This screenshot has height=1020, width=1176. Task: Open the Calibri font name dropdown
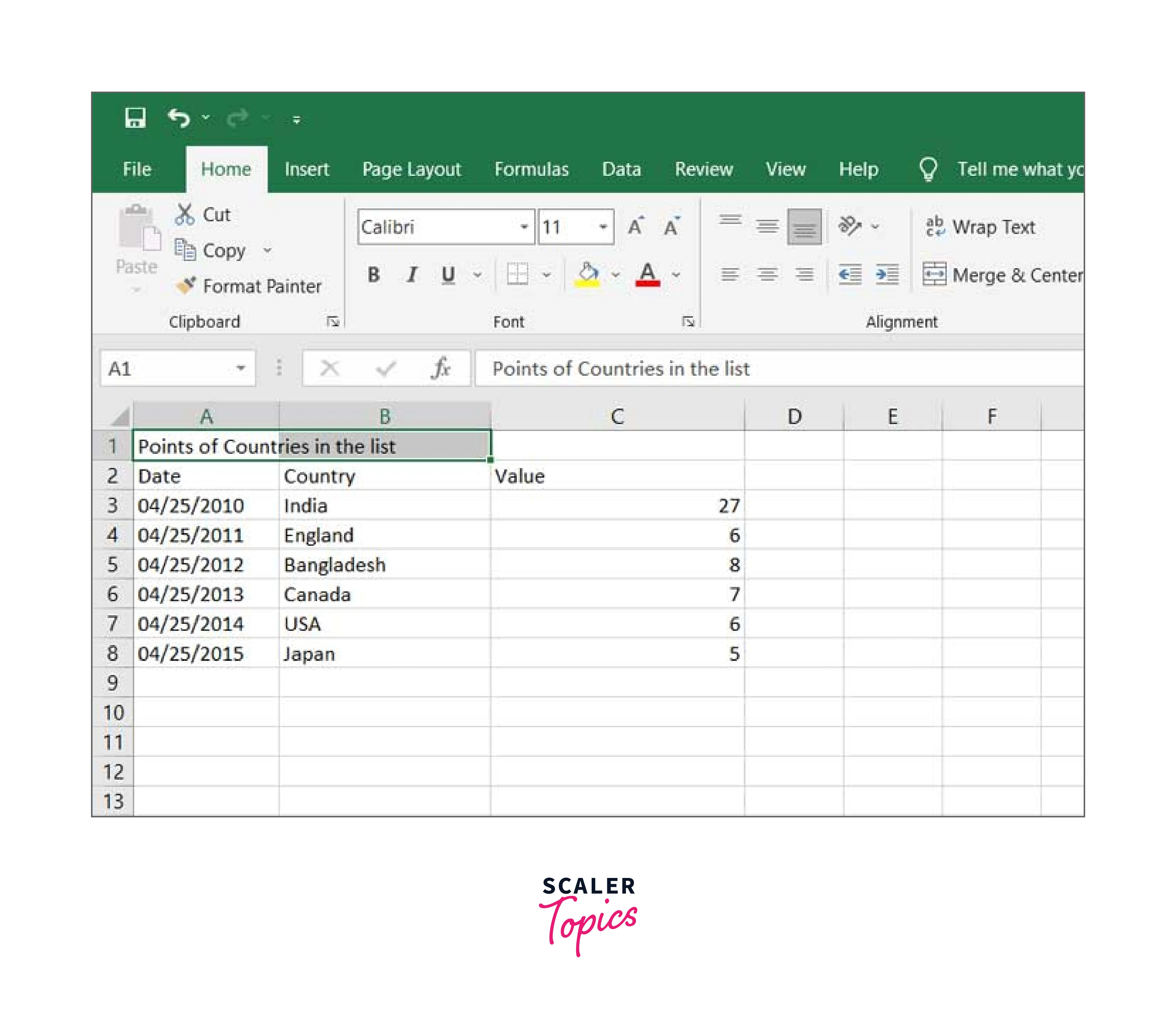coord(524,227)
